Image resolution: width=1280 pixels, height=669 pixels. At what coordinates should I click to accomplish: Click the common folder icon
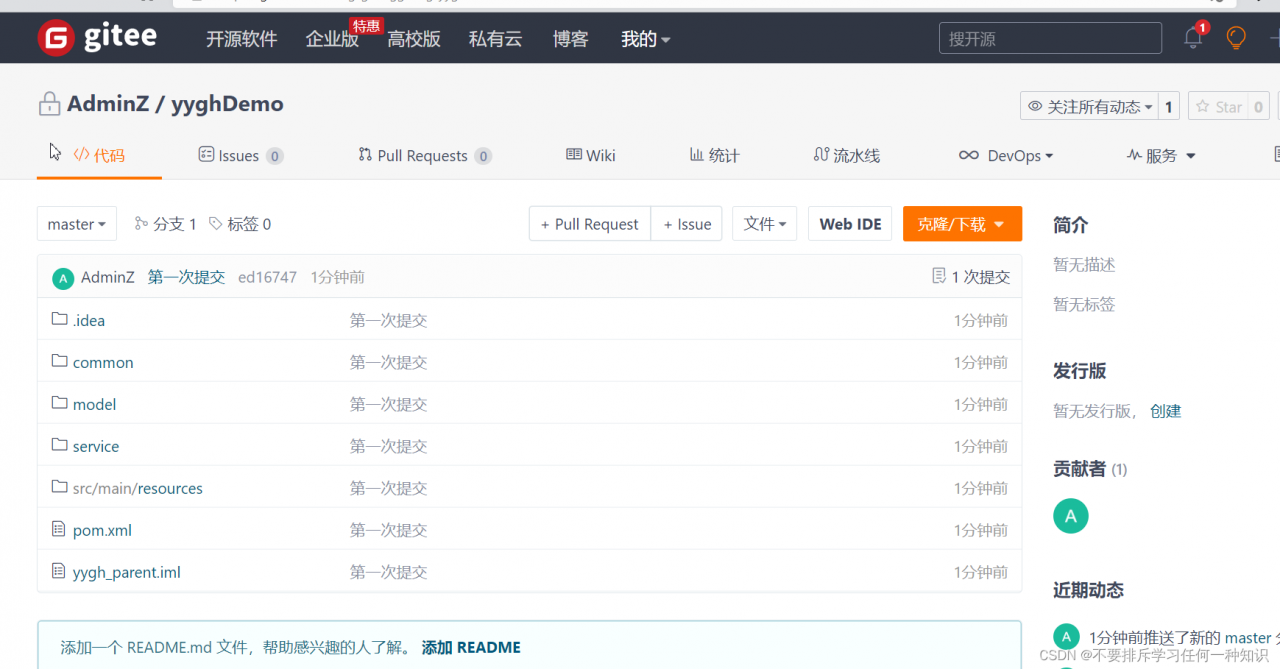coord(59,361)
